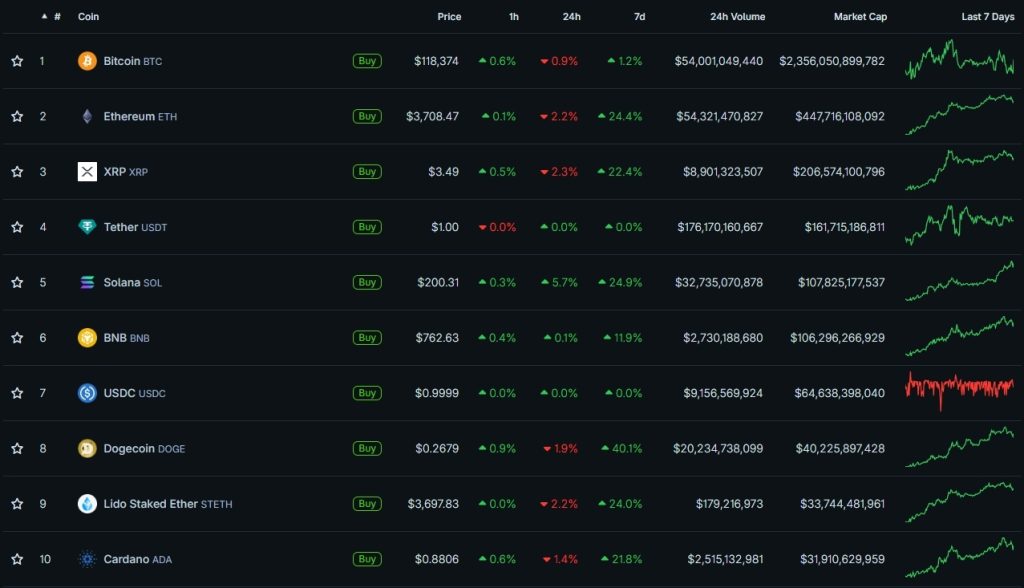Click the Tether logo icon
1024x588 pixels.
point(87,227)
